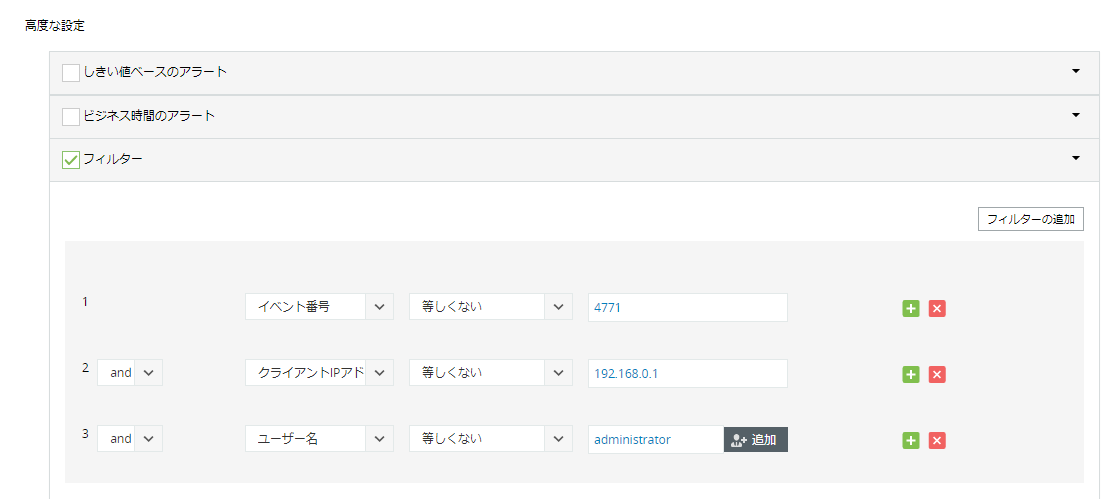1104x499 pixels.
Task: Open the ユーザー名 field dropdown
Action: [378, 439]
